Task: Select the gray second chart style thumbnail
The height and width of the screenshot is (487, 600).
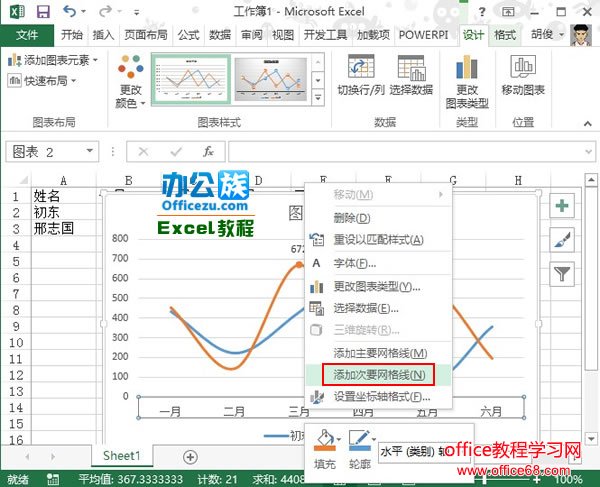Action: [271, 80]
